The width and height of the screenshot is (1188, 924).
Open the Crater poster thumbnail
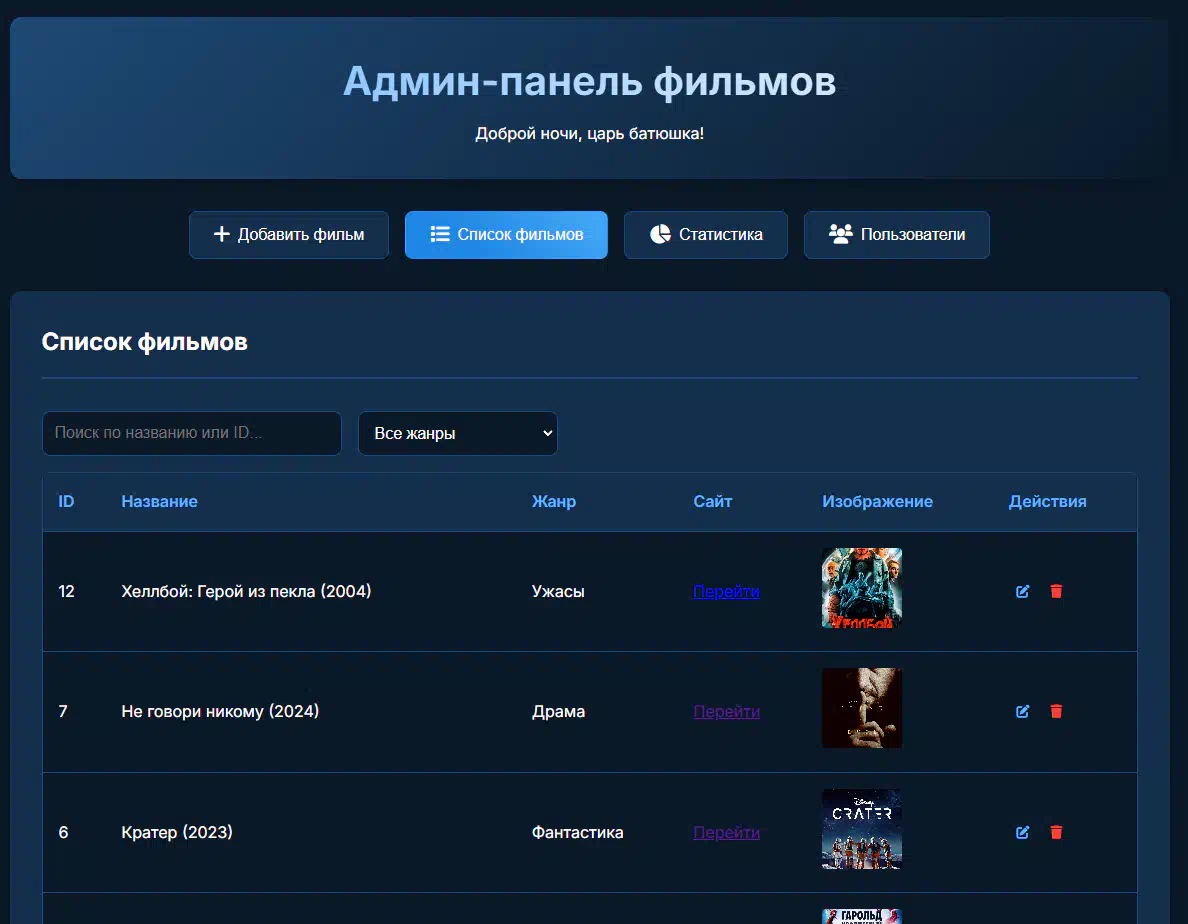[861, 829]
